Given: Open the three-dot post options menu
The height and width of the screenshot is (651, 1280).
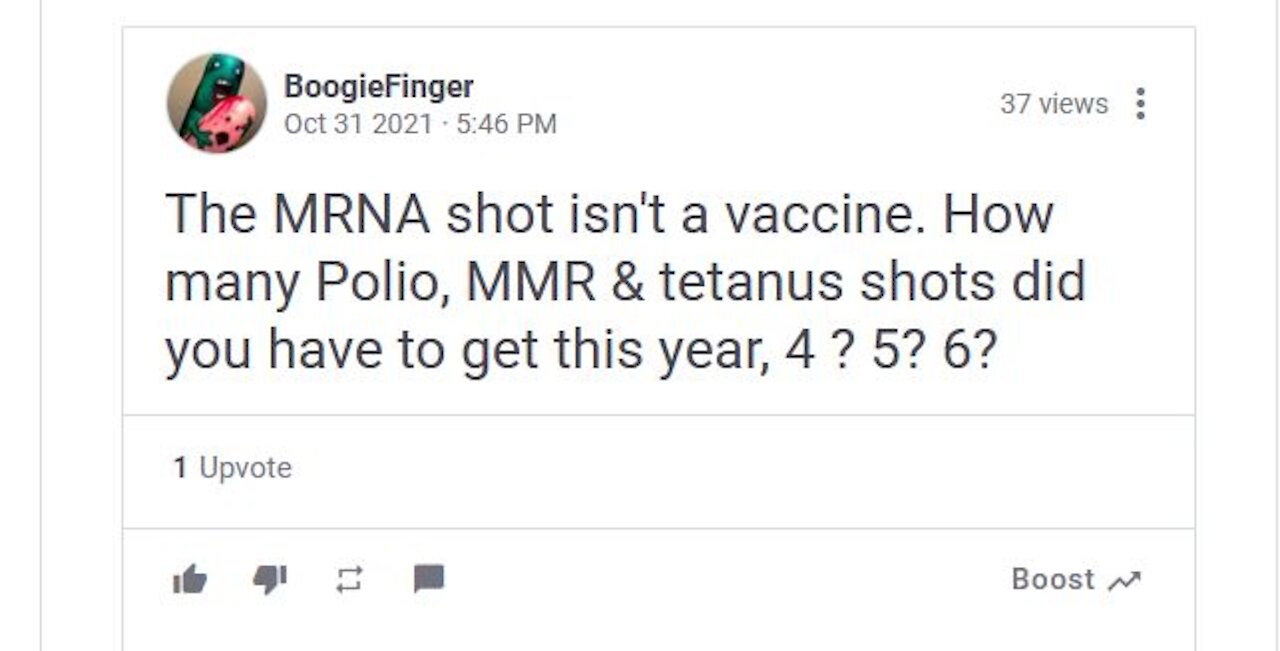Looking at the screenshot, I should coord(1140,104).
